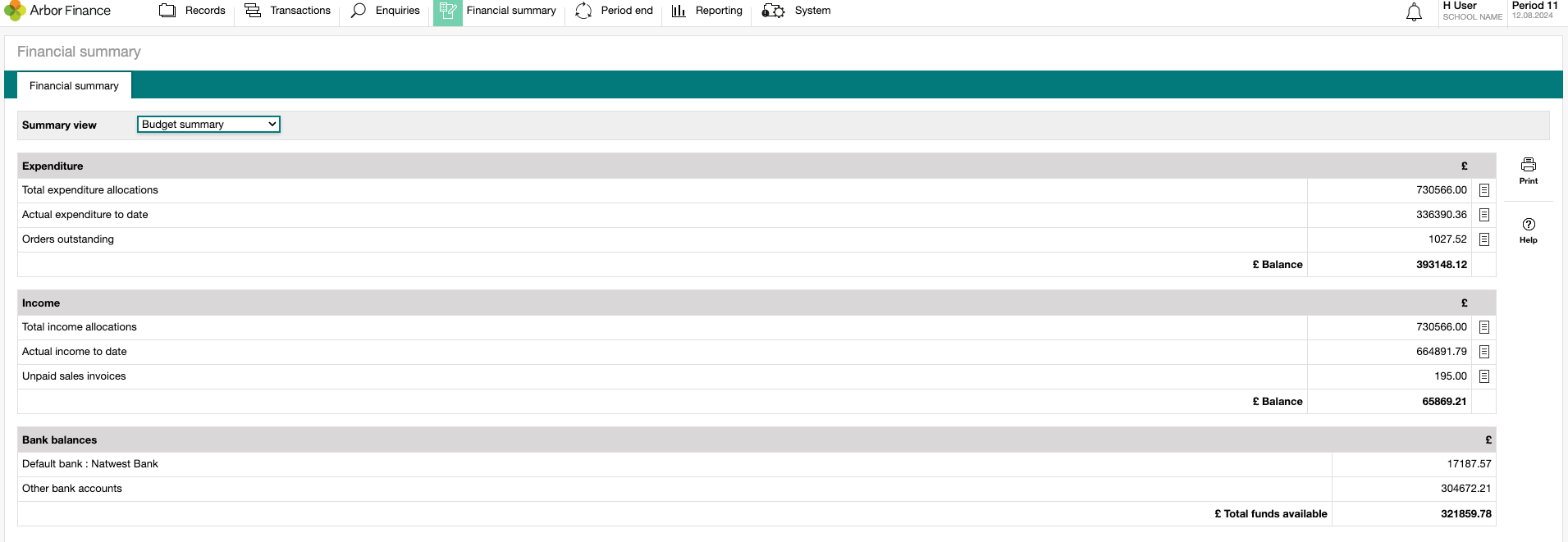Screen dimensions: 1568x542
Task: Click the Expenditure section header
Action: (757, 166)
